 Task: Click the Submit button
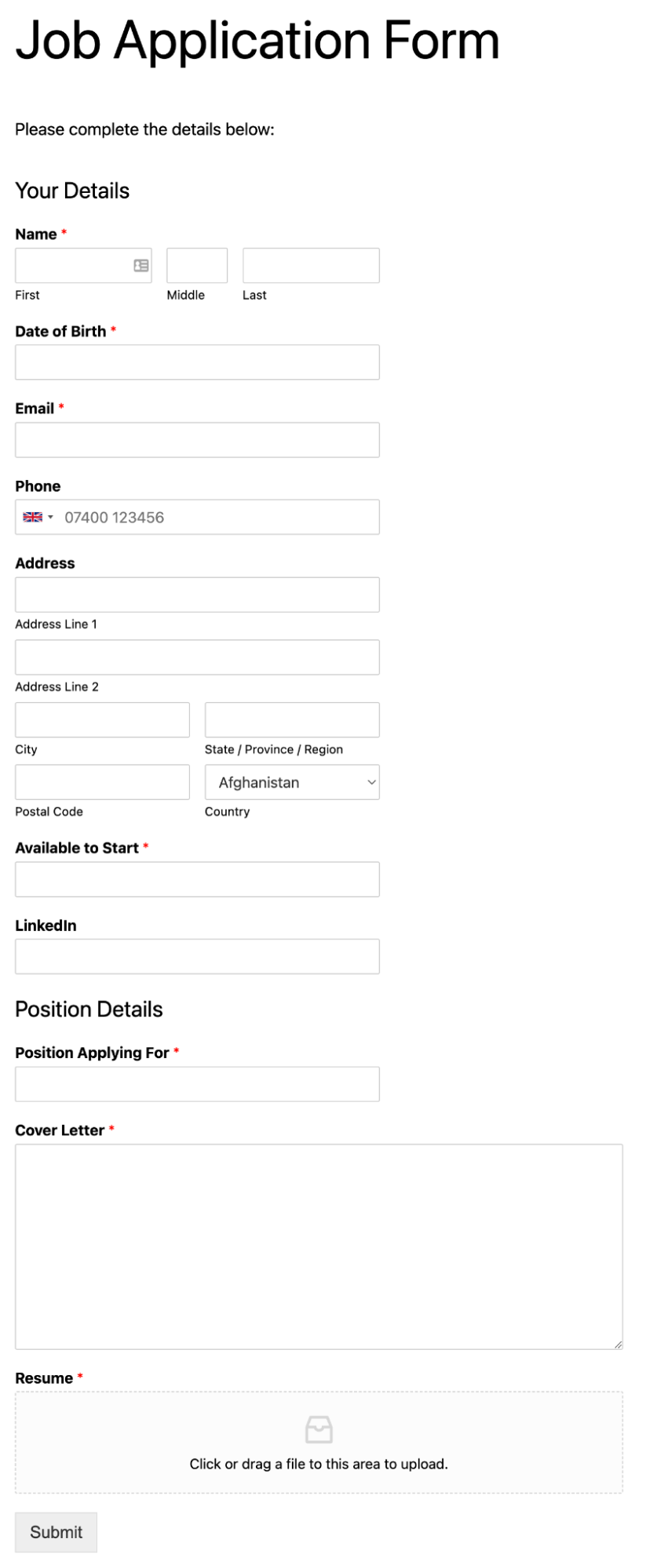(x=56, y=1532)
